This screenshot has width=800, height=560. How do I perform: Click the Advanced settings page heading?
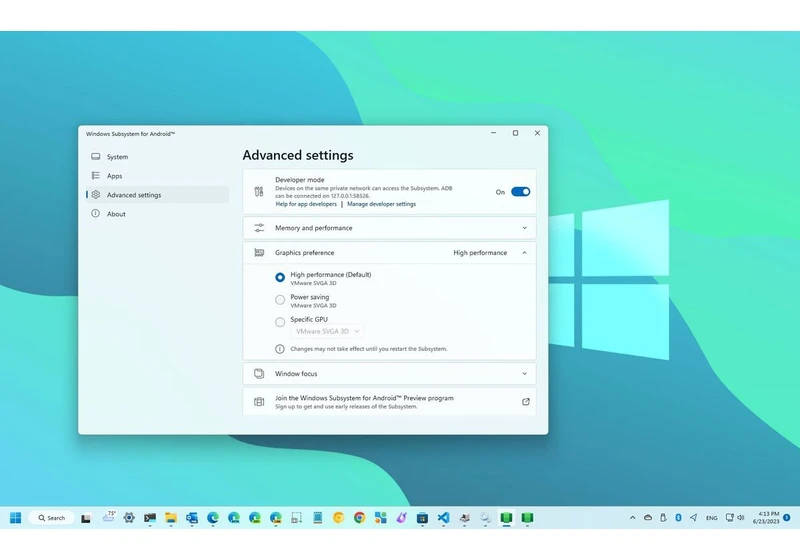[x=298, y=155]
